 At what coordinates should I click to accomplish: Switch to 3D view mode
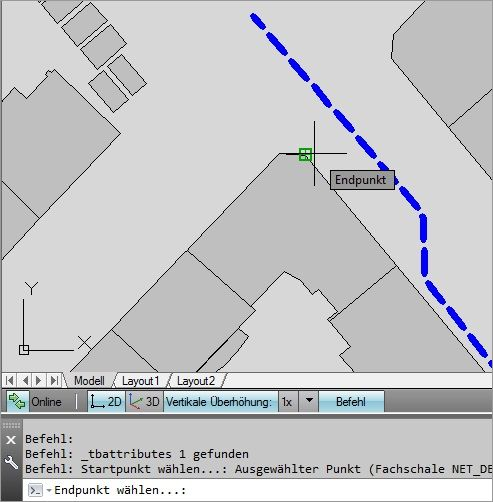tap(145, 402)
